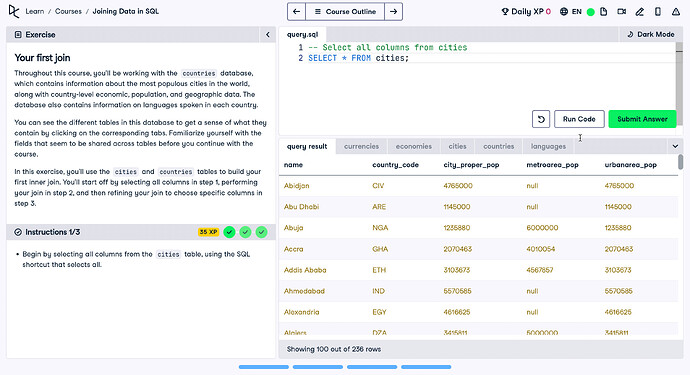Click the Exercise header icon
This screenshot has height=375, width=690.
(x=18, y=34)
